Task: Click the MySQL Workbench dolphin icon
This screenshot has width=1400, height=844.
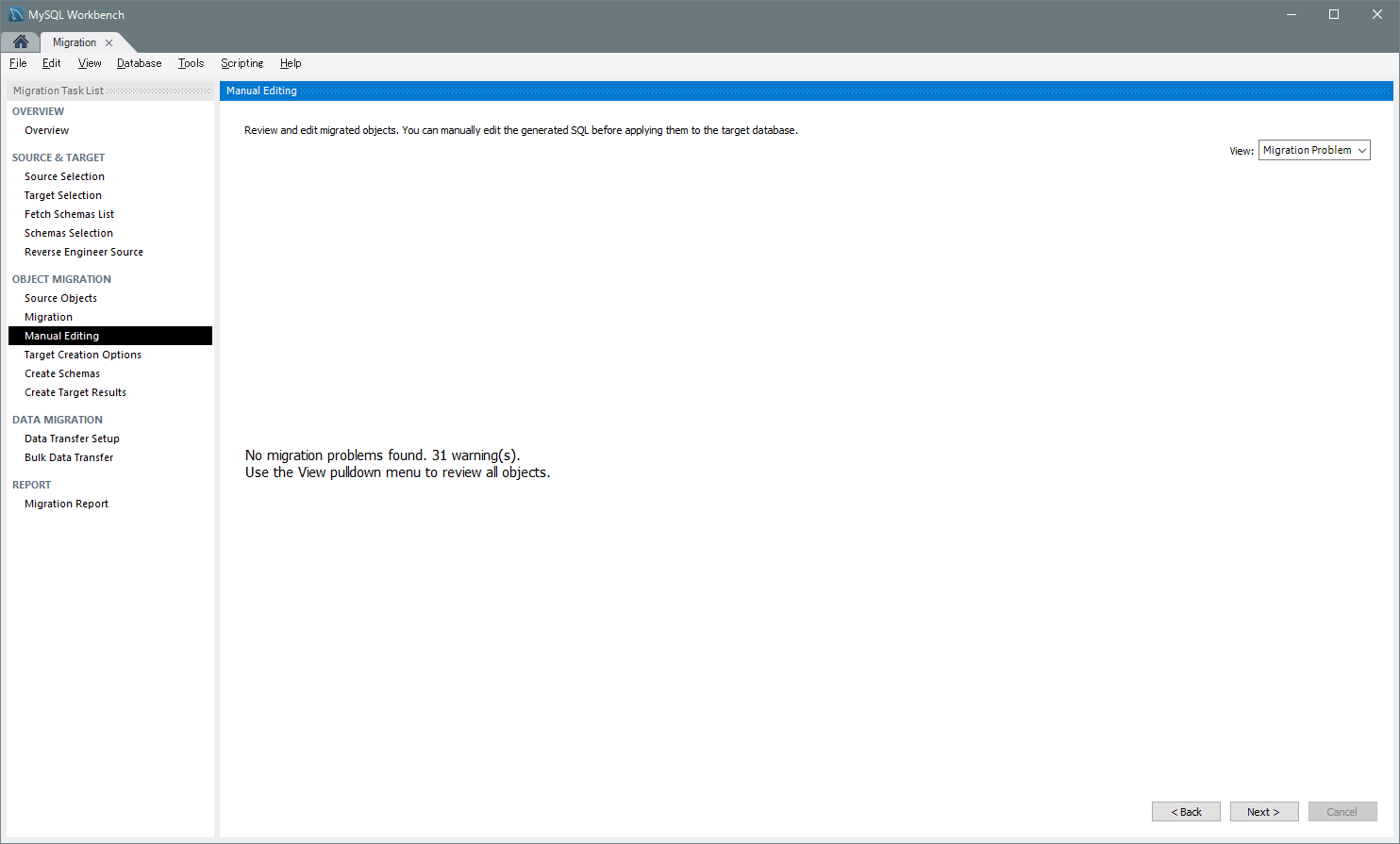Action: (16, 14)
